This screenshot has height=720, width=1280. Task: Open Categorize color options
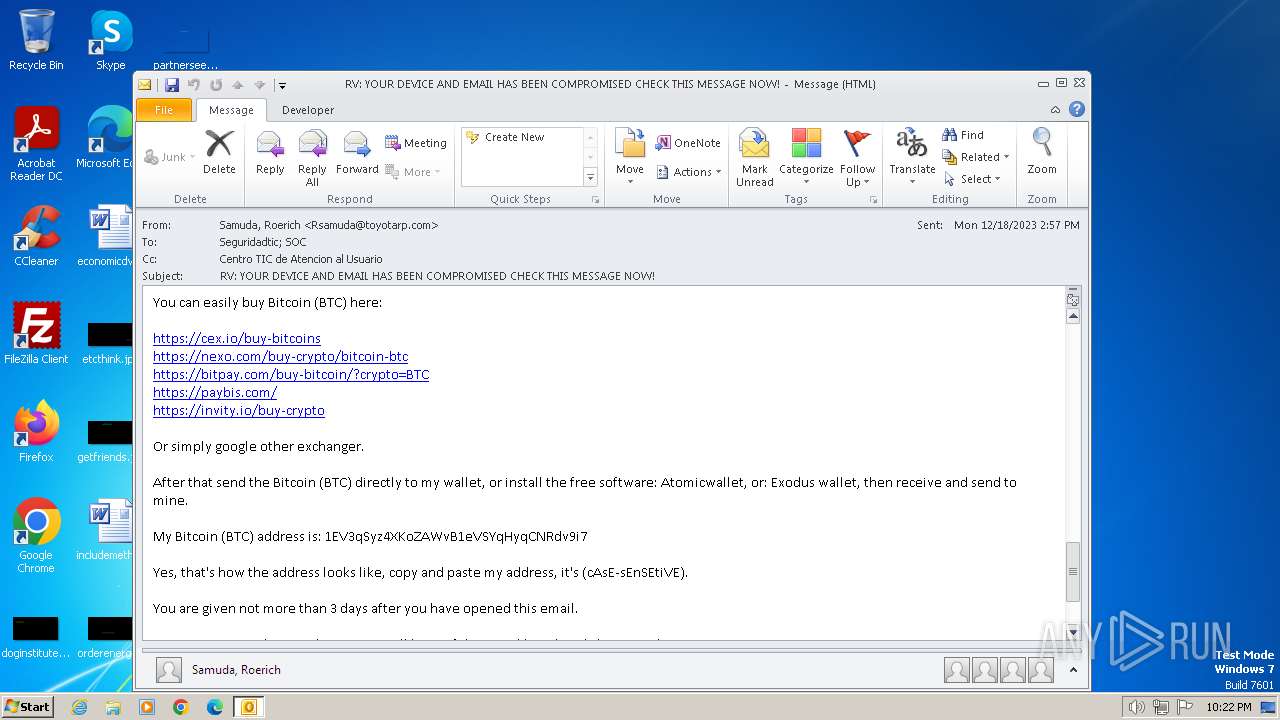click(x=806, y=158)
